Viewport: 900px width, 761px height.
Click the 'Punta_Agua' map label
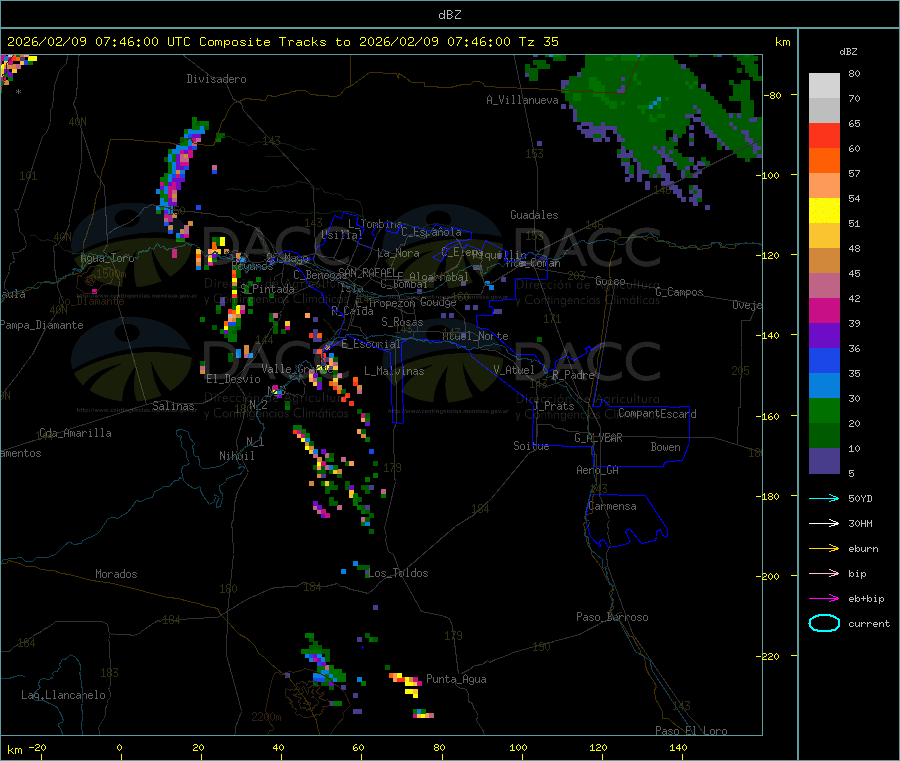coord(456,679)
